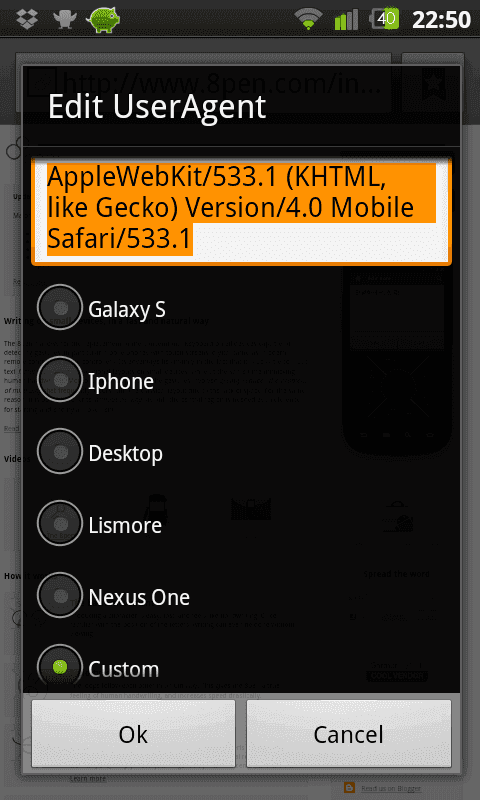Tap the bookmark star icon behind dialog
Viewport: 480px width, 800px height.
click(x=433, y=83)
